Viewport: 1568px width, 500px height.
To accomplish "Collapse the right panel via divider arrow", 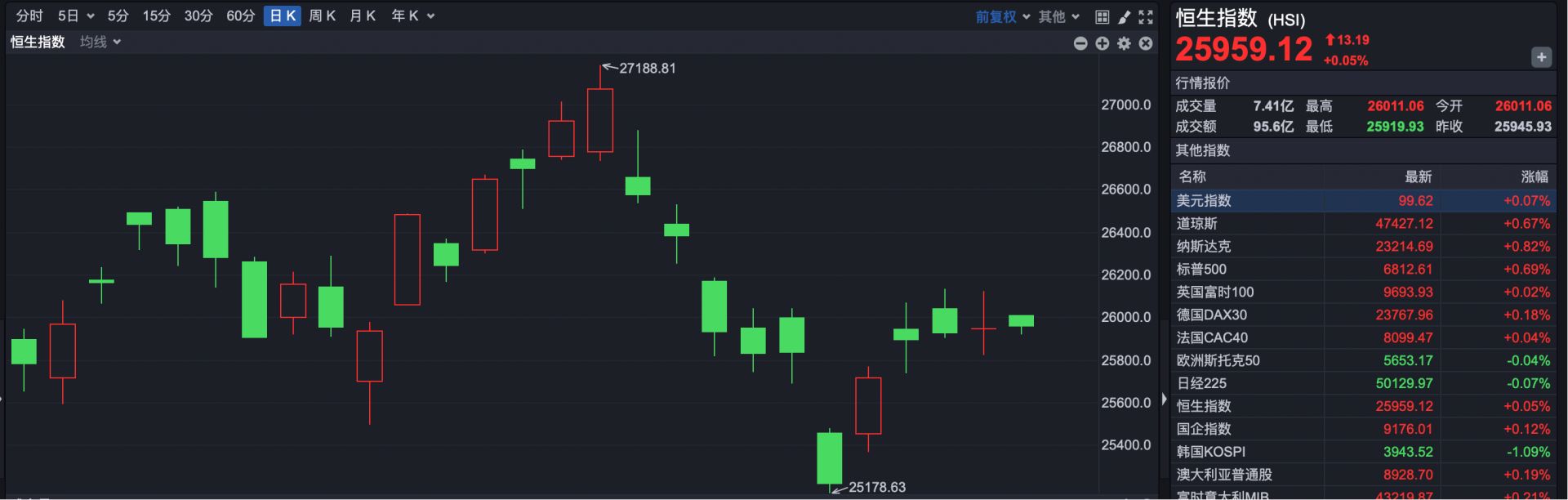I will [x=1164, y=399].
